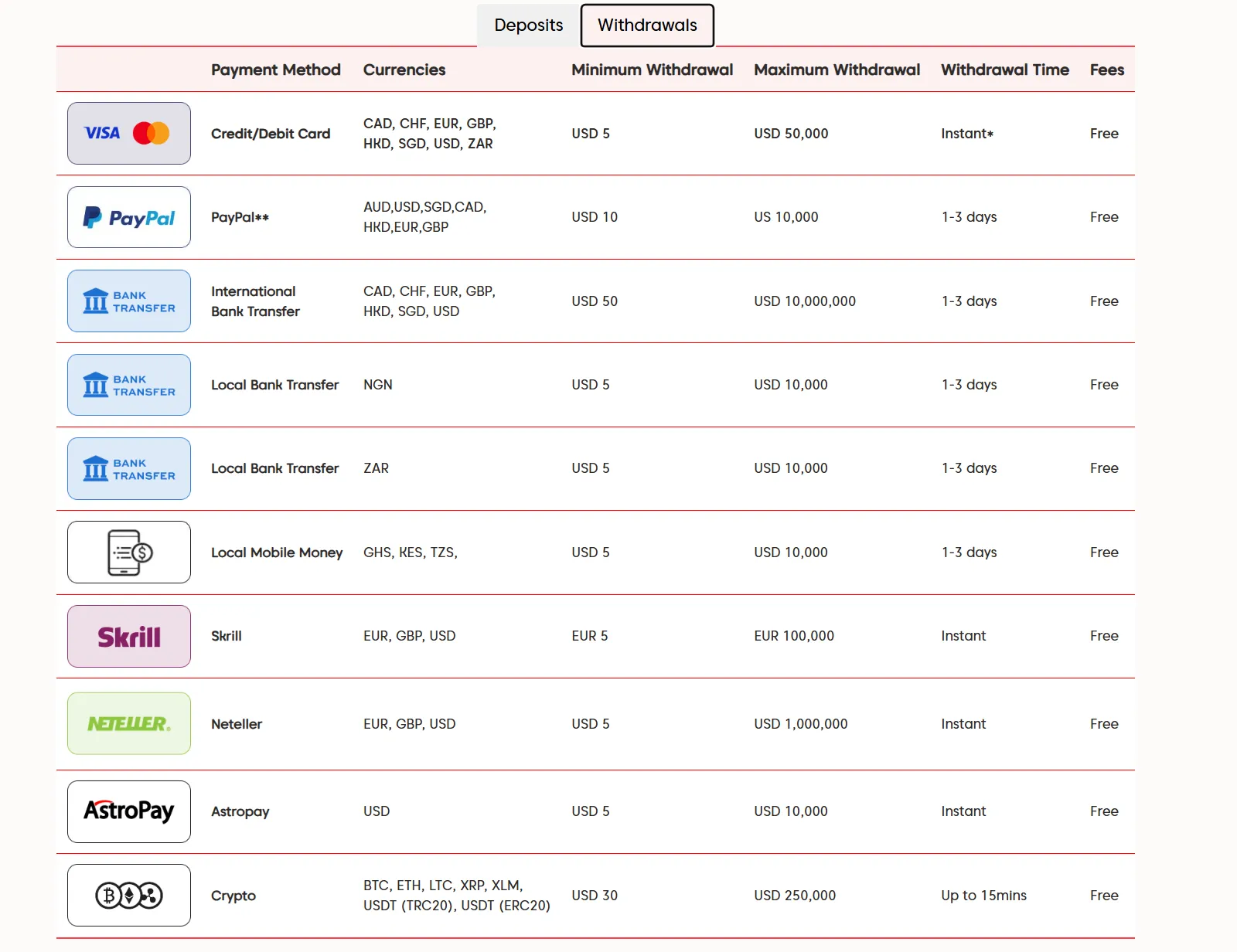
Task: Click the bank transfer icon in the NGN row
Action: (129, 385)
